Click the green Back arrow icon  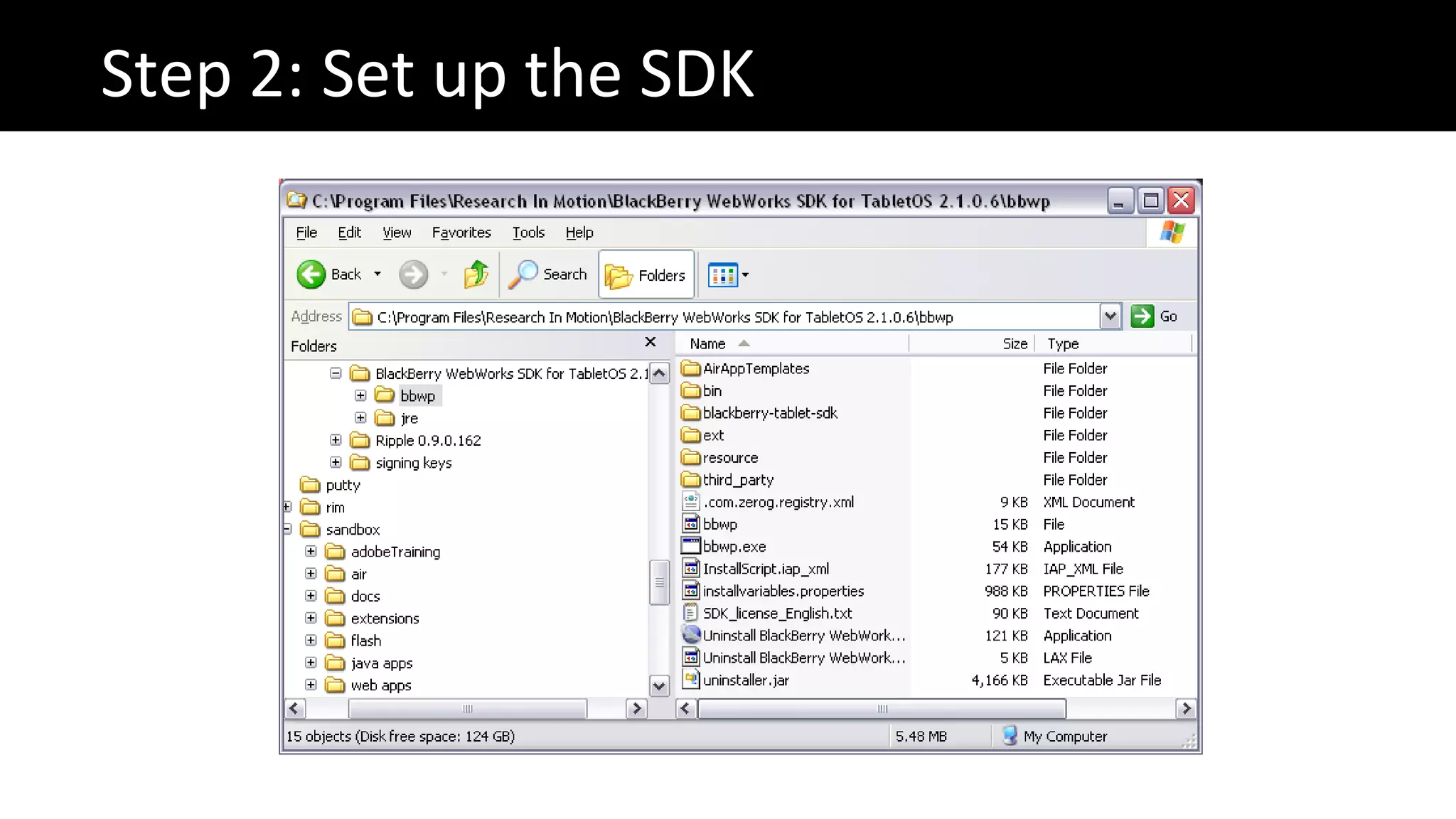tap(311, 274)
